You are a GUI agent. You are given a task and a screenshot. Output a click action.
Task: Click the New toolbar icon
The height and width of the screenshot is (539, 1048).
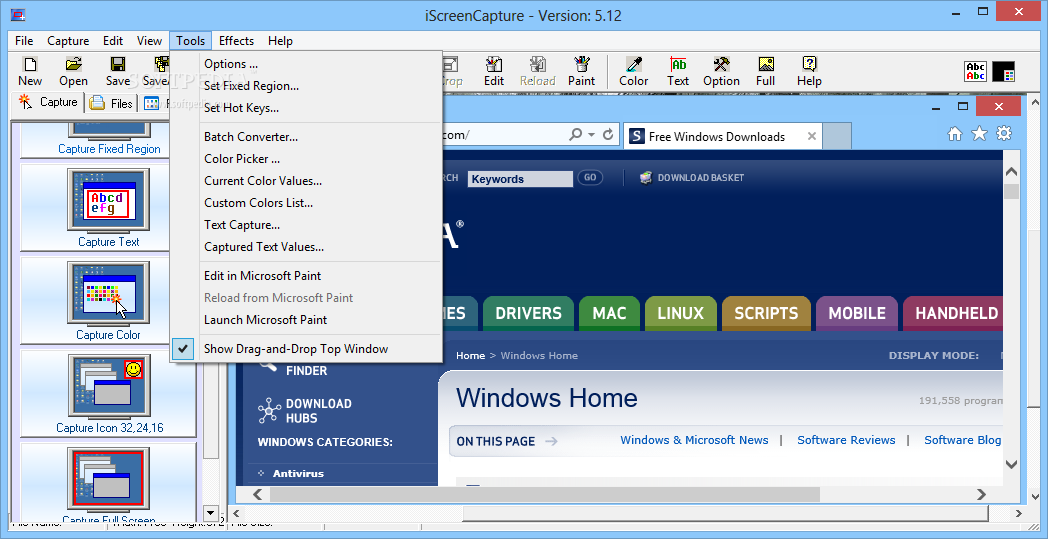pos(29,72)
